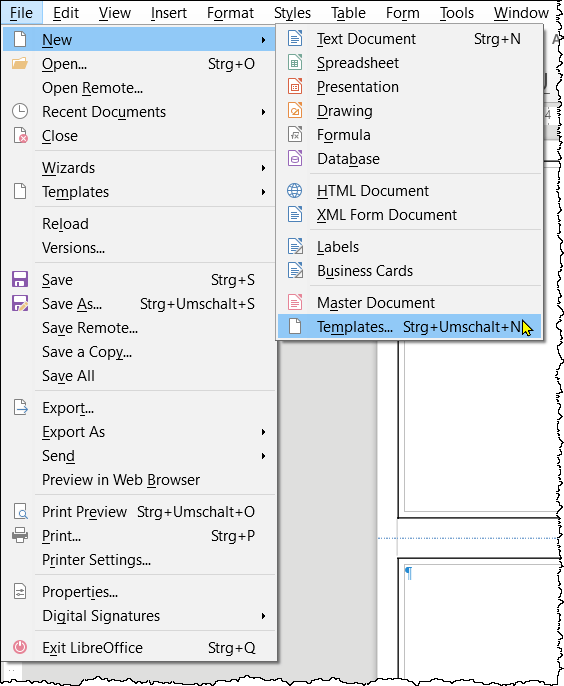Click the Text Document icon in New submenu

coord(295,38)
